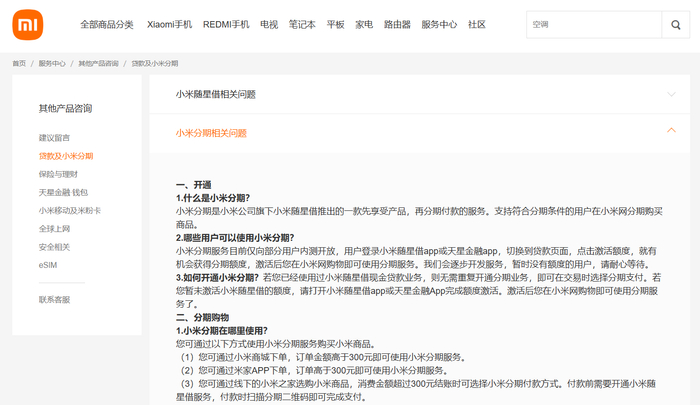Open 小米移动及米粉卡 in sidebar
The height and width of the screenshot is (405, 700).
pos(70,210)
